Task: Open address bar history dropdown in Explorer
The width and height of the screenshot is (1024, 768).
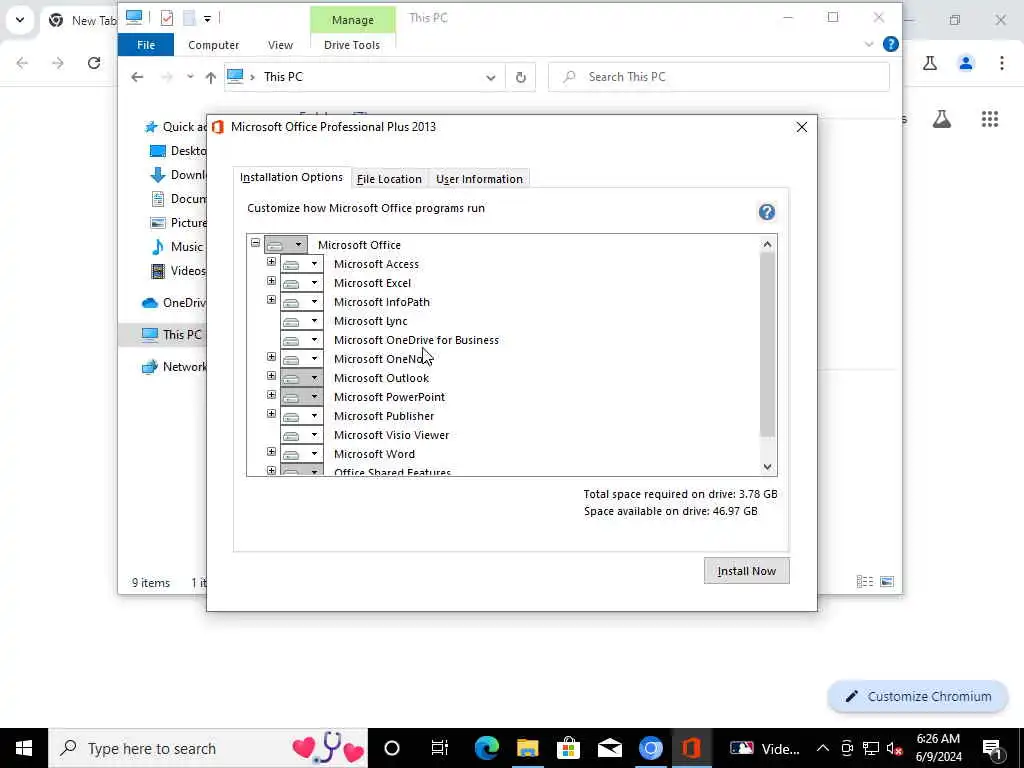Action: [490, 77]
